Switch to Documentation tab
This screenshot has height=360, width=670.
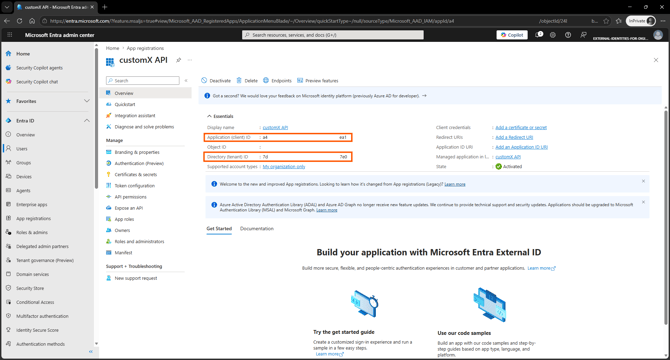257,228
